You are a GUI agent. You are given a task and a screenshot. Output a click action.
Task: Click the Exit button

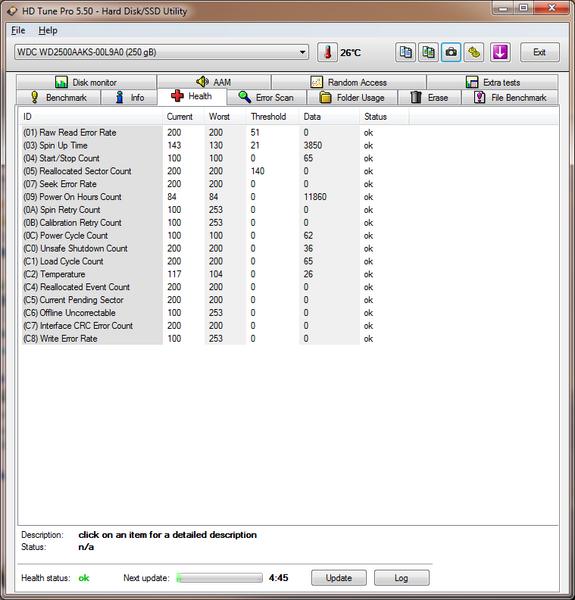click(x=539, y=52)
